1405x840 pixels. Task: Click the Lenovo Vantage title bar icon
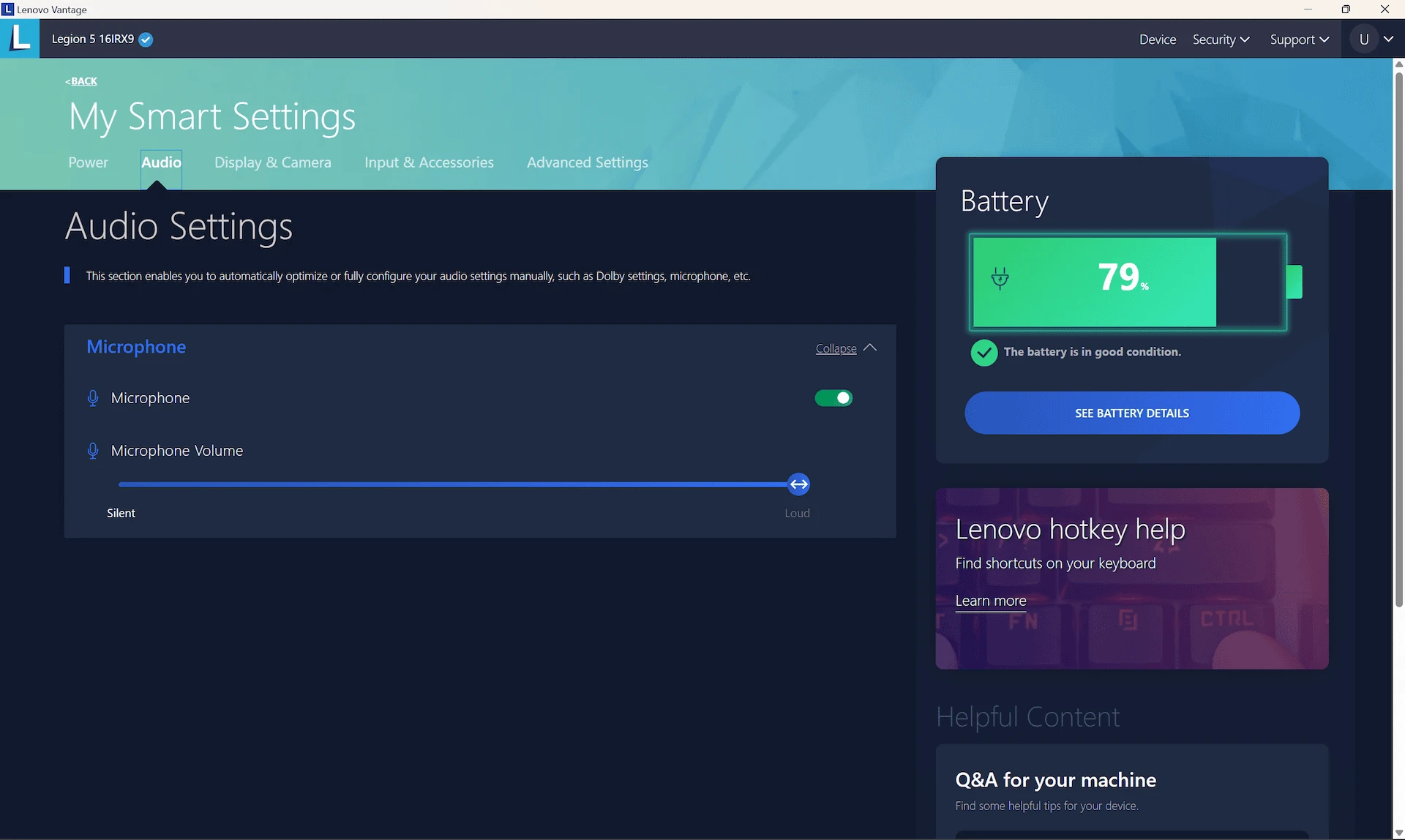[x=7, y=10]
